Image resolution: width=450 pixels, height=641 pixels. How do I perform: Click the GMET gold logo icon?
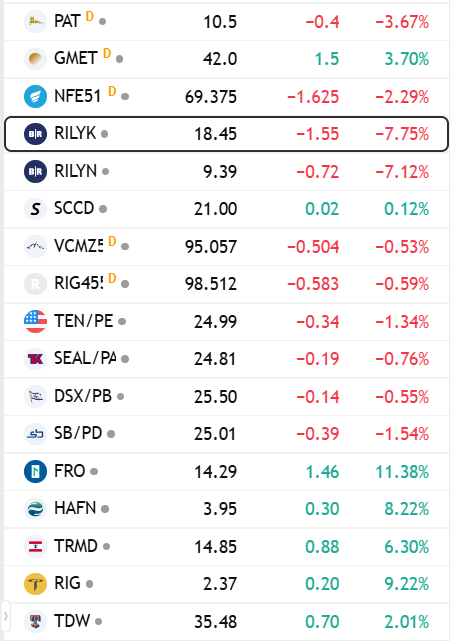(x=35, y=59)
